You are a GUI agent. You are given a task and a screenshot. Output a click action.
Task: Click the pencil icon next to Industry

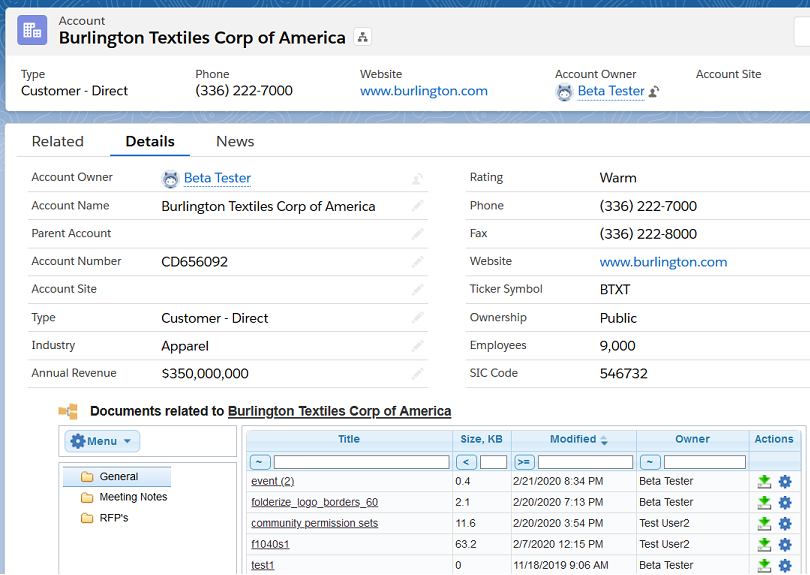pos(417,346)
